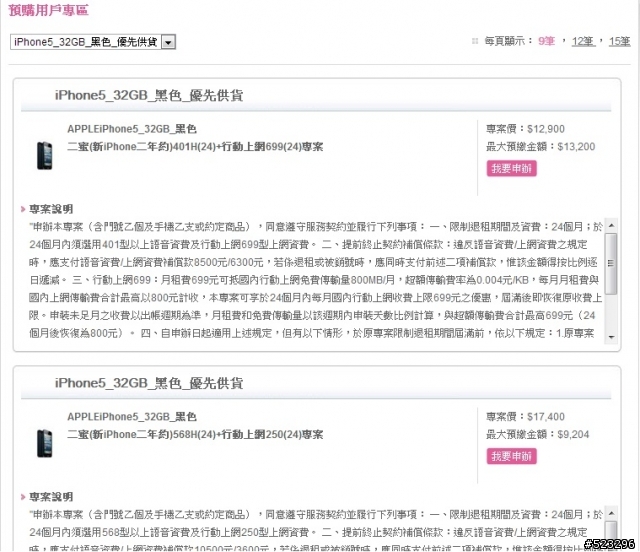Click iPhone thumbnail of the 568H plan

(44, 443)
